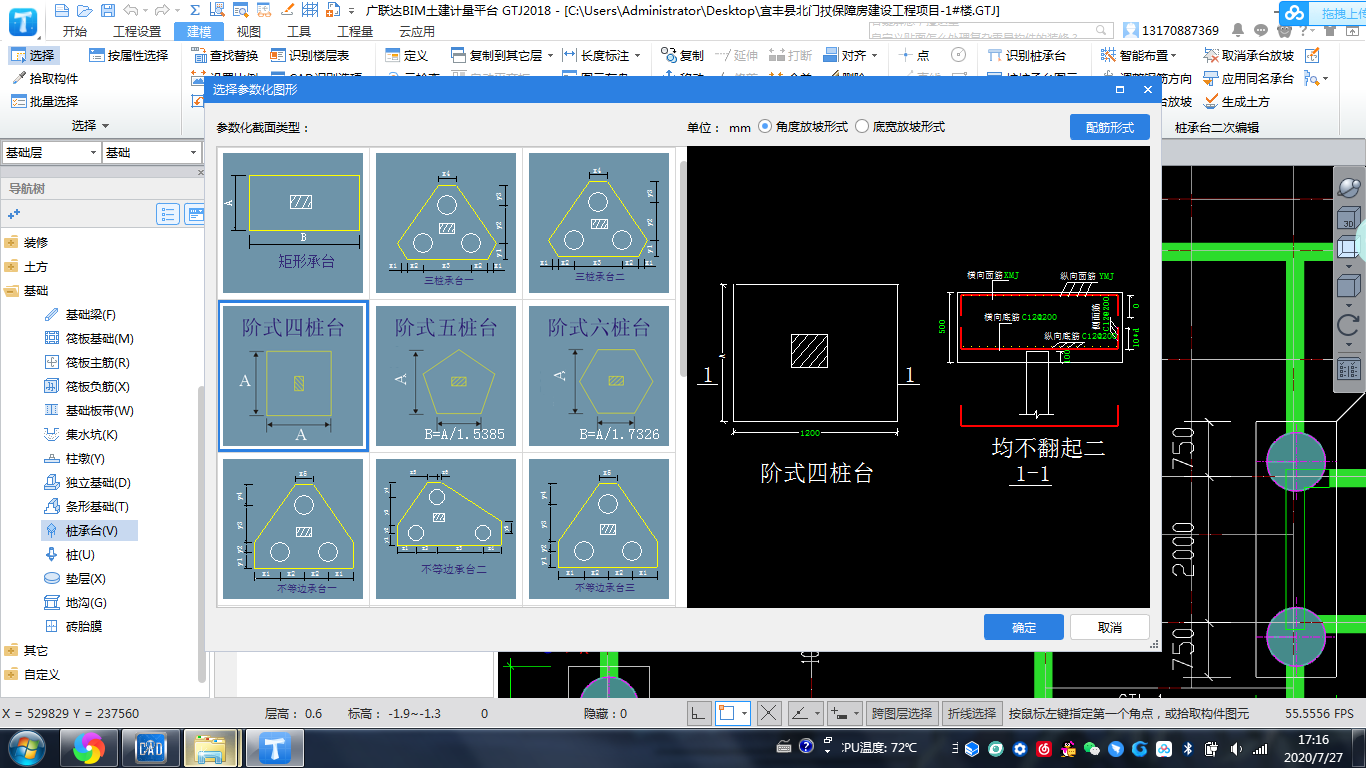Viewport: 1366px width, 768px height.
Task: Click the Sigma summary calculation icon
Action: pos(195,10)
